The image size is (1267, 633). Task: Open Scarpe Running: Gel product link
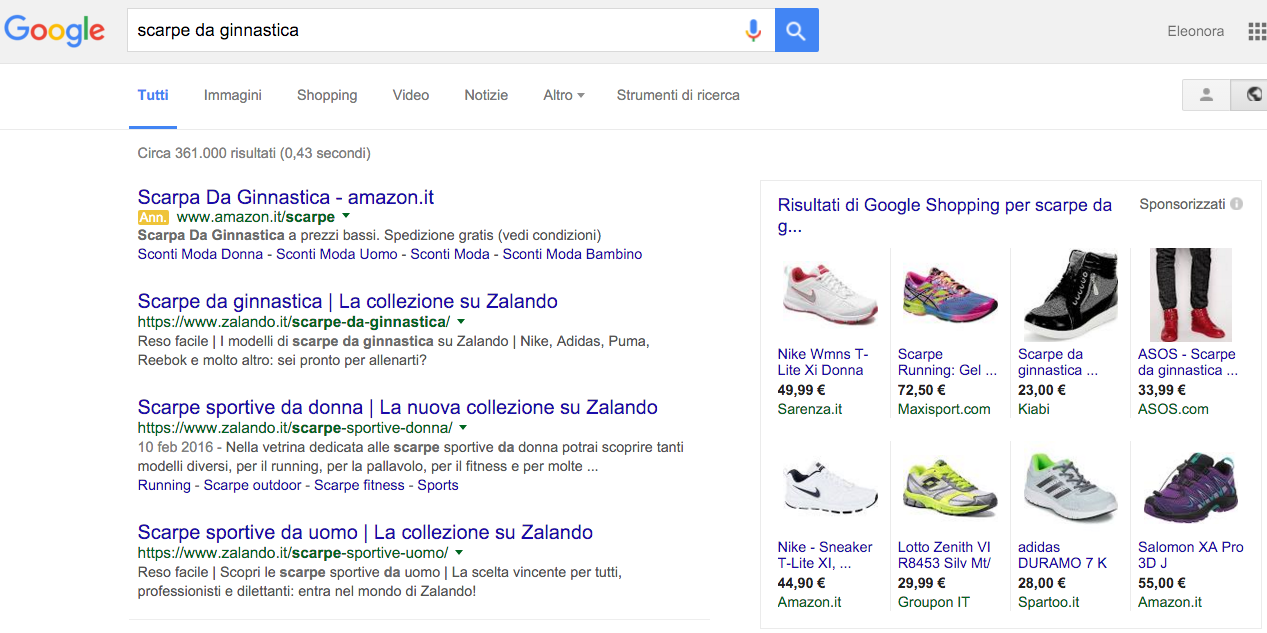(x=948, y=362)
